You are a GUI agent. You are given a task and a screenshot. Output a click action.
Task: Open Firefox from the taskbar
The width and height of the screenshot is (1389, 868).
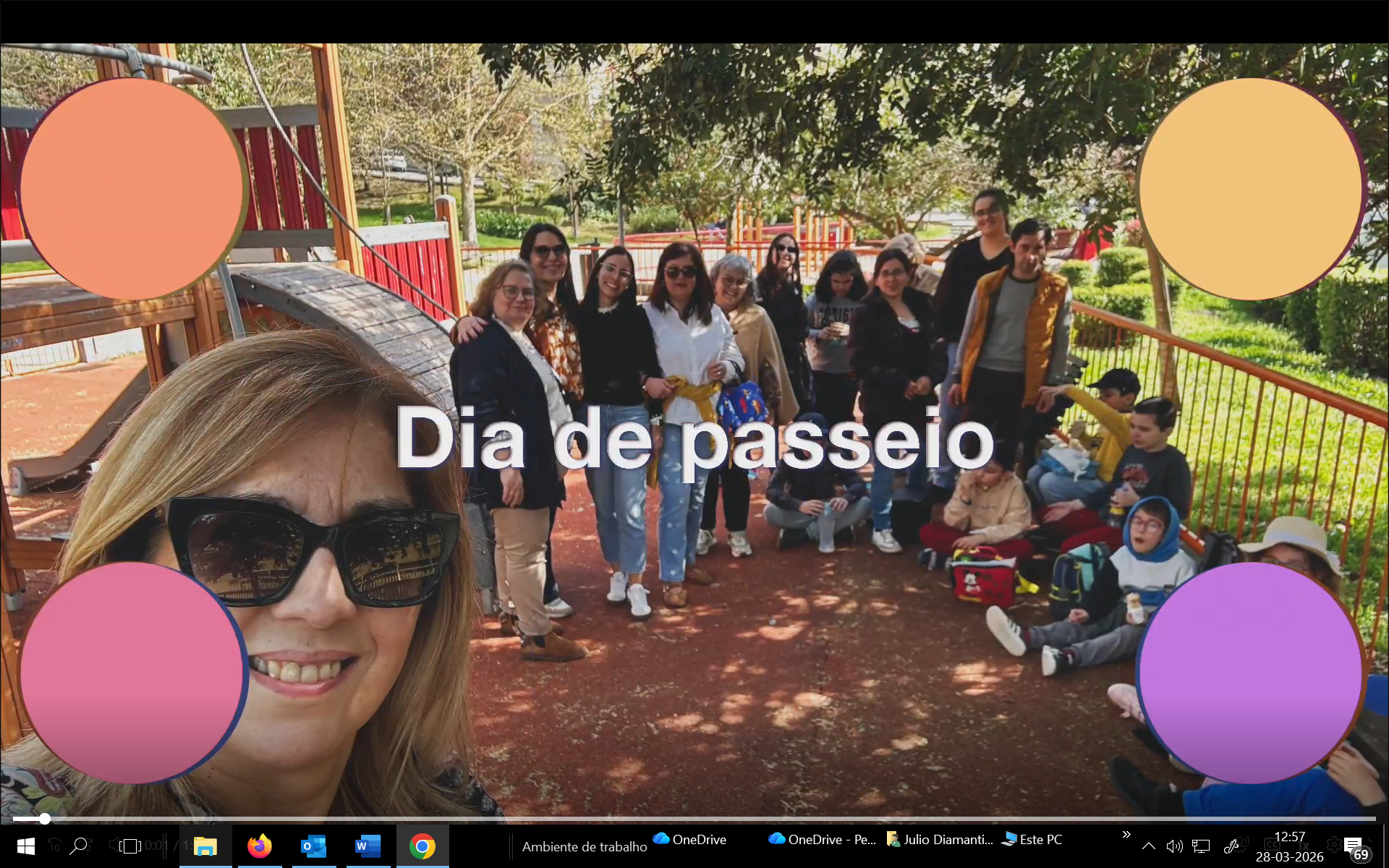(x=259, y=846)
